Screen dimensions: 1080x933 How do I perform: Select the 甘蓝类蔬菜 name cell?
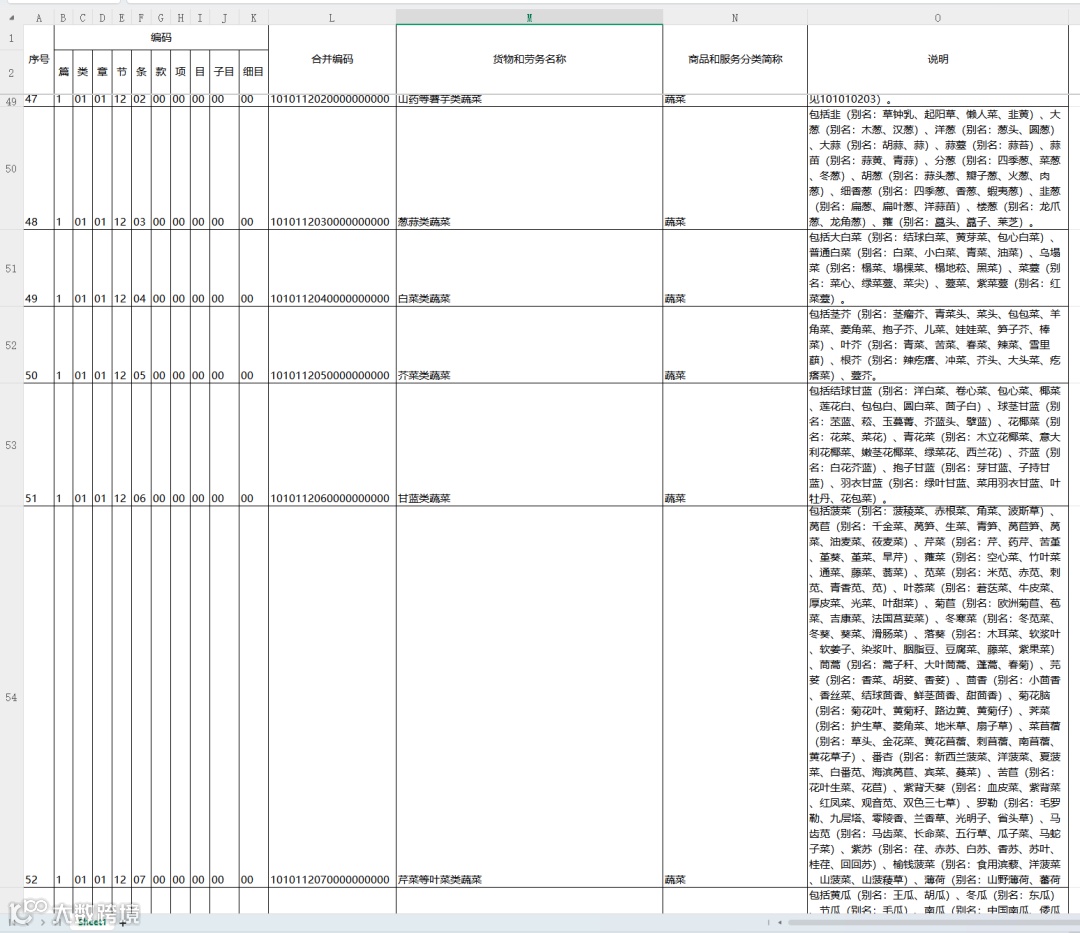tap(529, 445)
